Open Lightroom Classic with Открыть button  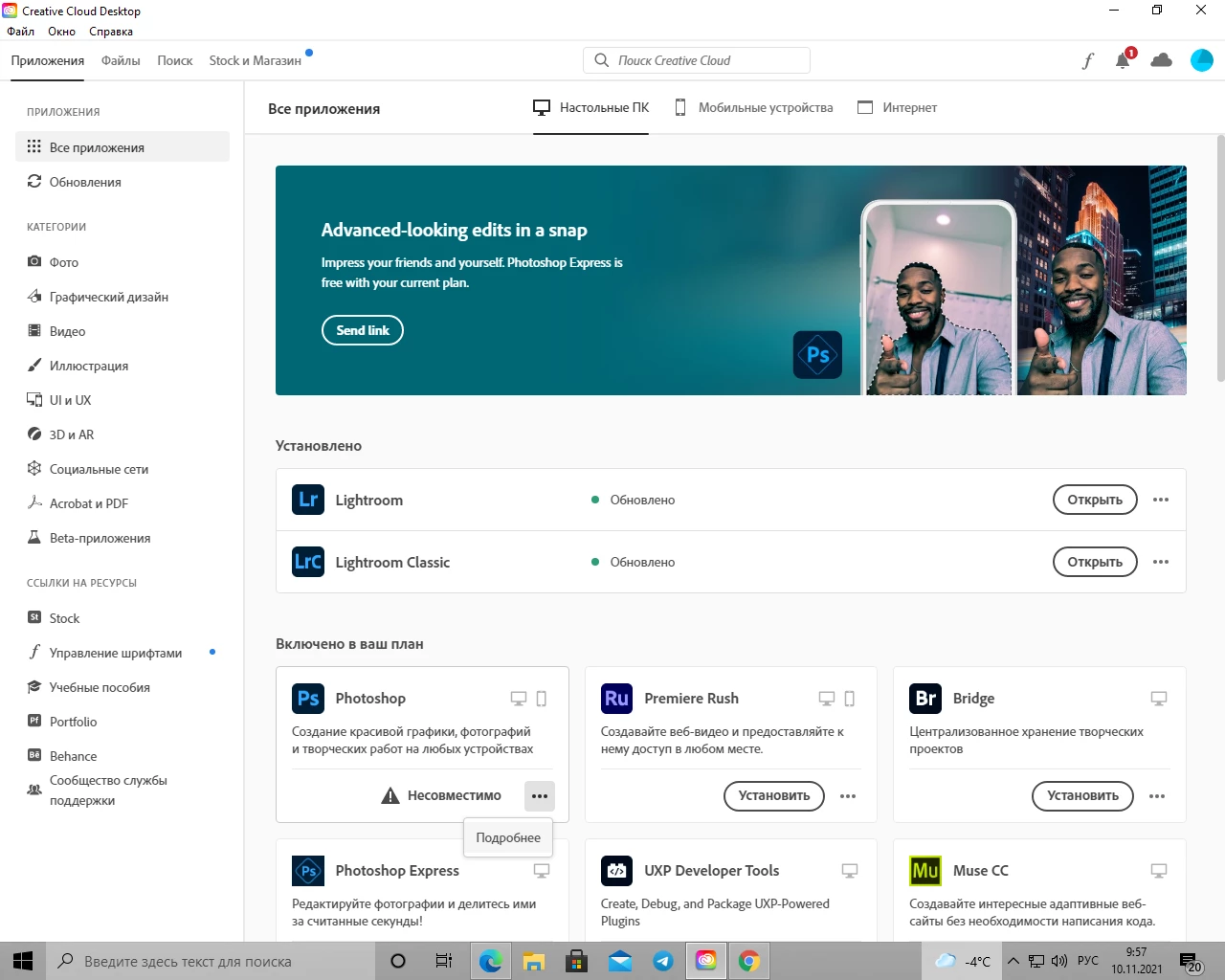coord(1095,562)
